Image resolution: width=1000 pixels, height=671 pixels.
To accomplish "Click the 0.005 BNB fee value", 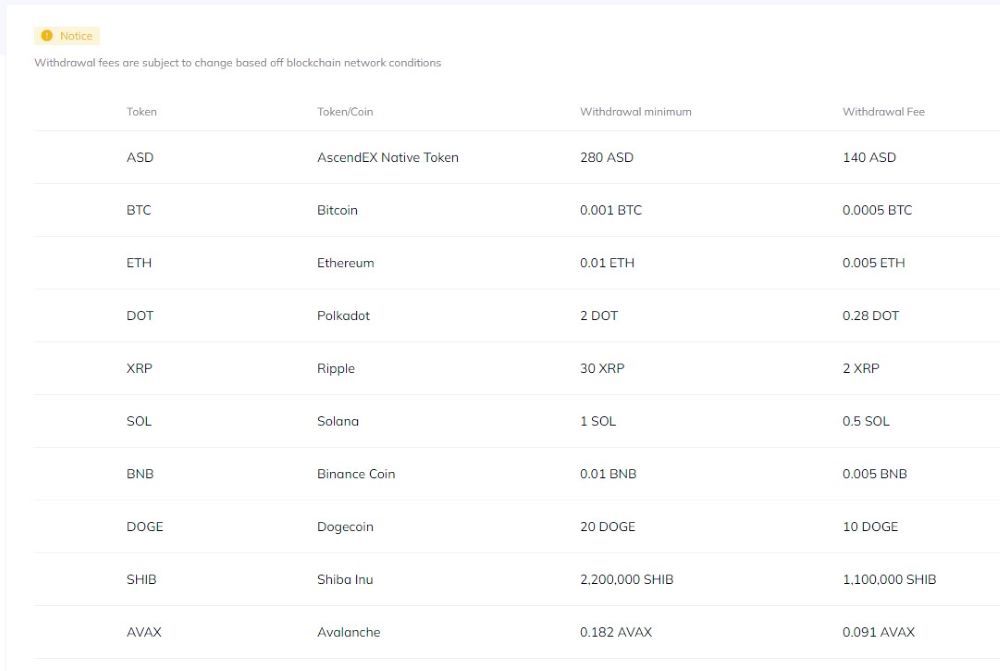I will (874, 474).
